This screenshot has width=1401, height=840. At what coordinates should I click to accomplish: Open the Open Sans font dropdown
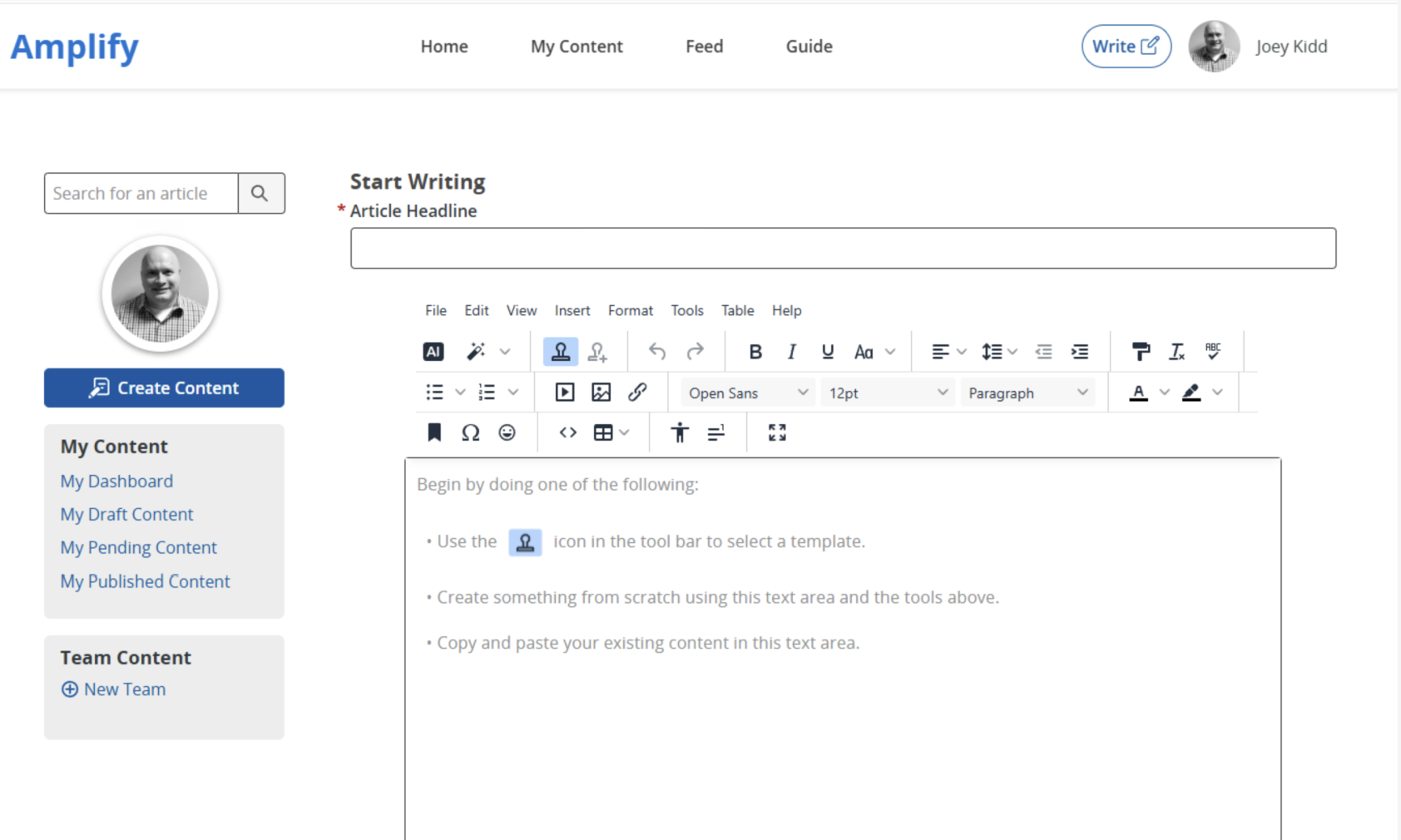747,393
